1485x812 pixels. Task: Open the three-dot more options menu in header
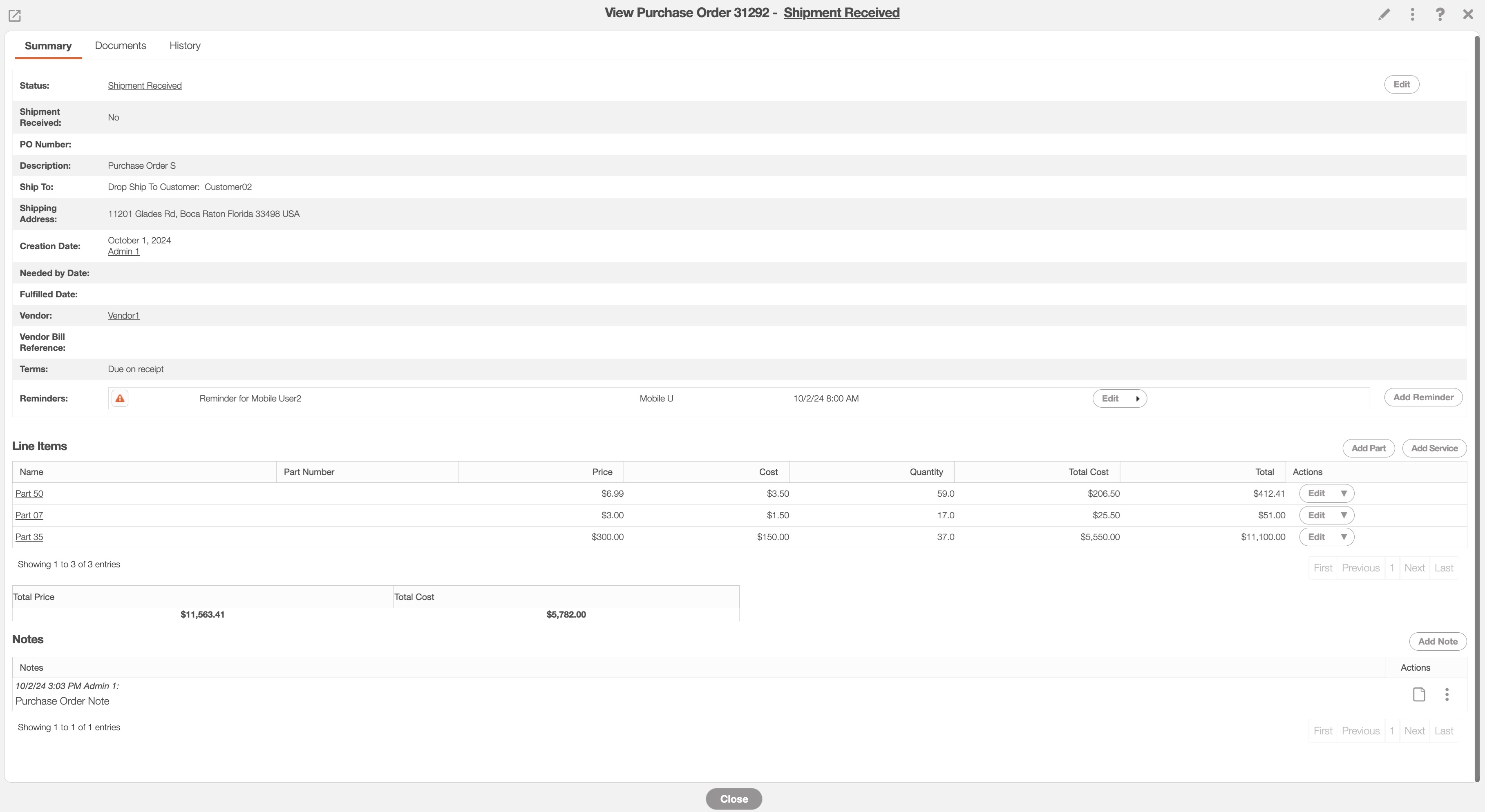point(1412,14)
